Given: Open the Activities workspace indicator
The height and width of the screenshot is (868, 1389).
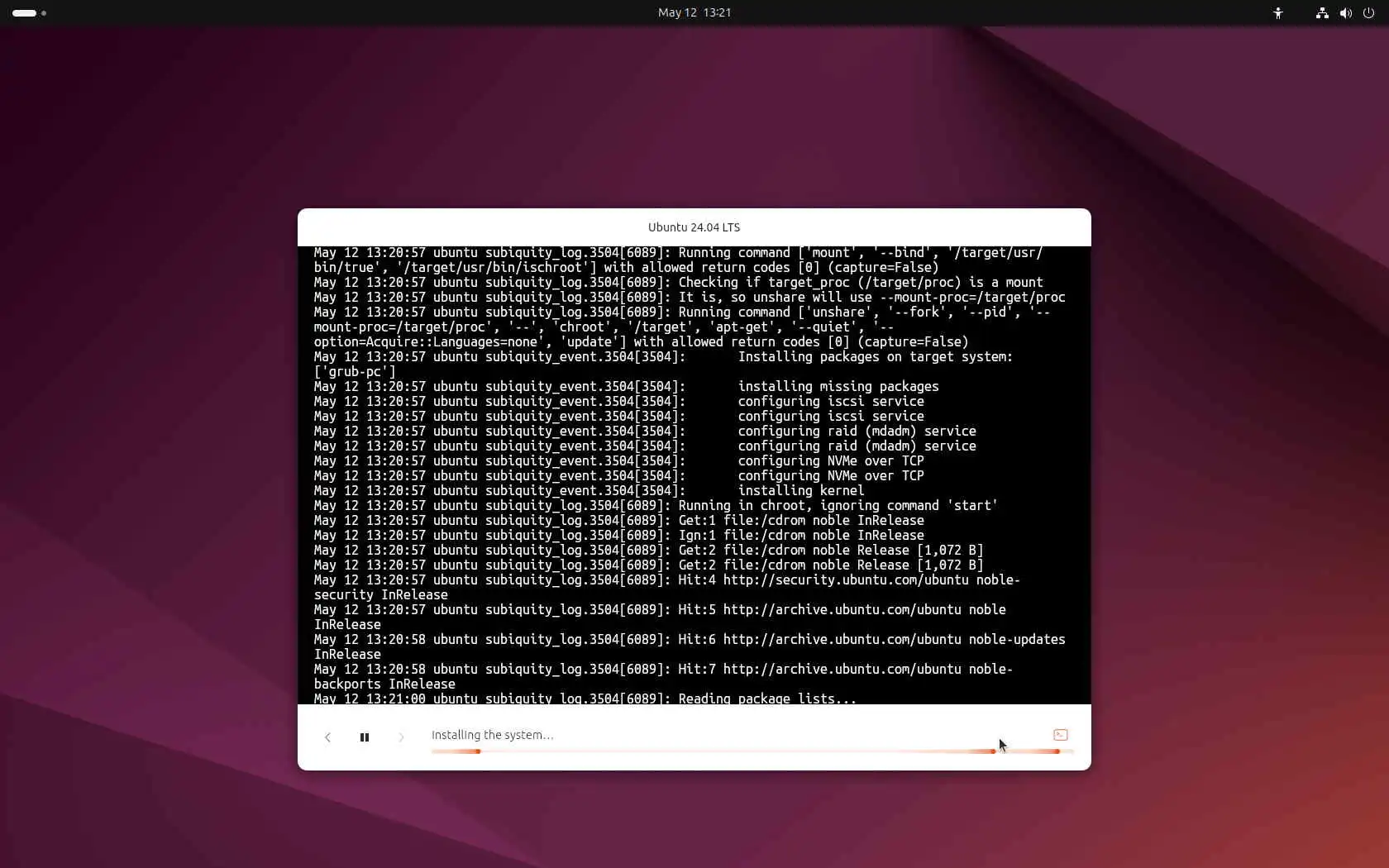Looking at the screenshot, I should (x=29, y=12).
